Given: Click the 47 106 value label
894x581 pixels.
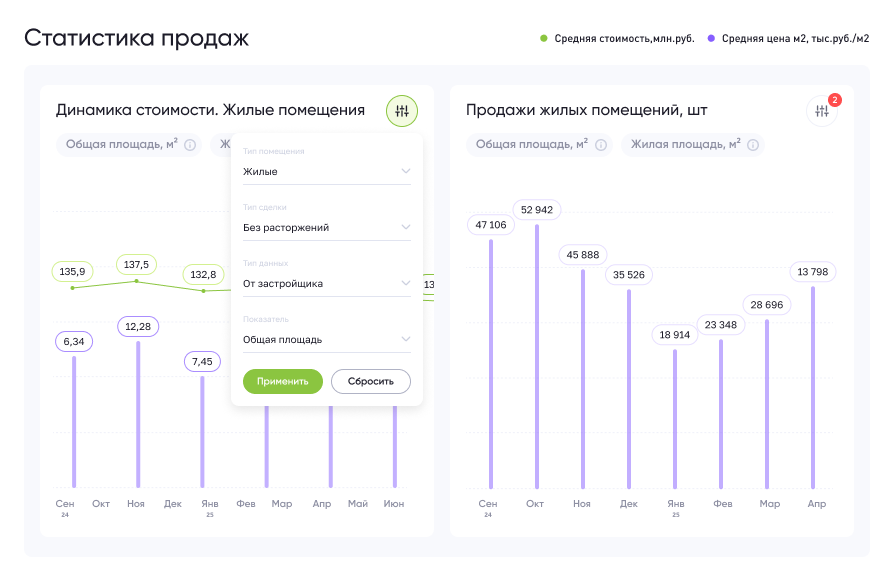Looking at the screenshot, I should (491, 225).
